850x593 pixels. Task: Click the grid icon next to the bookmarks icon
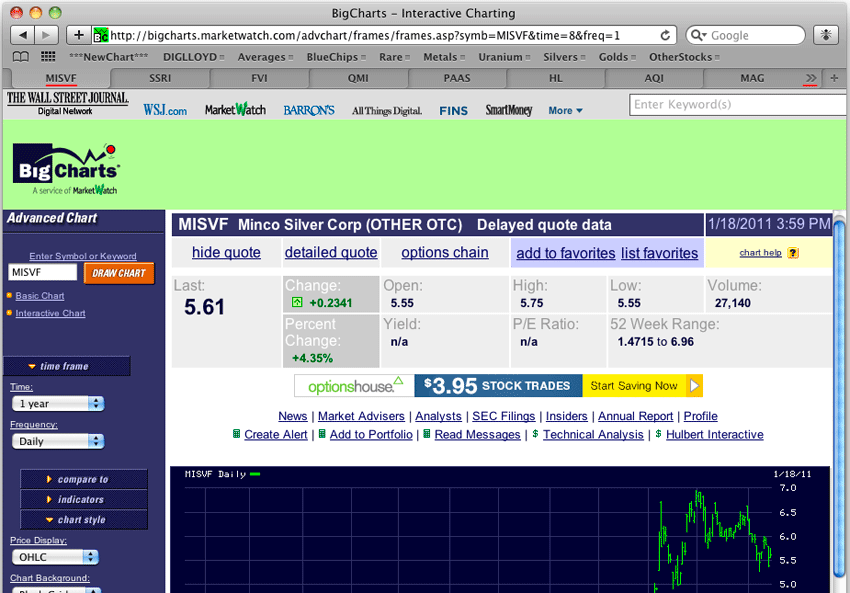tap(47, 56)
